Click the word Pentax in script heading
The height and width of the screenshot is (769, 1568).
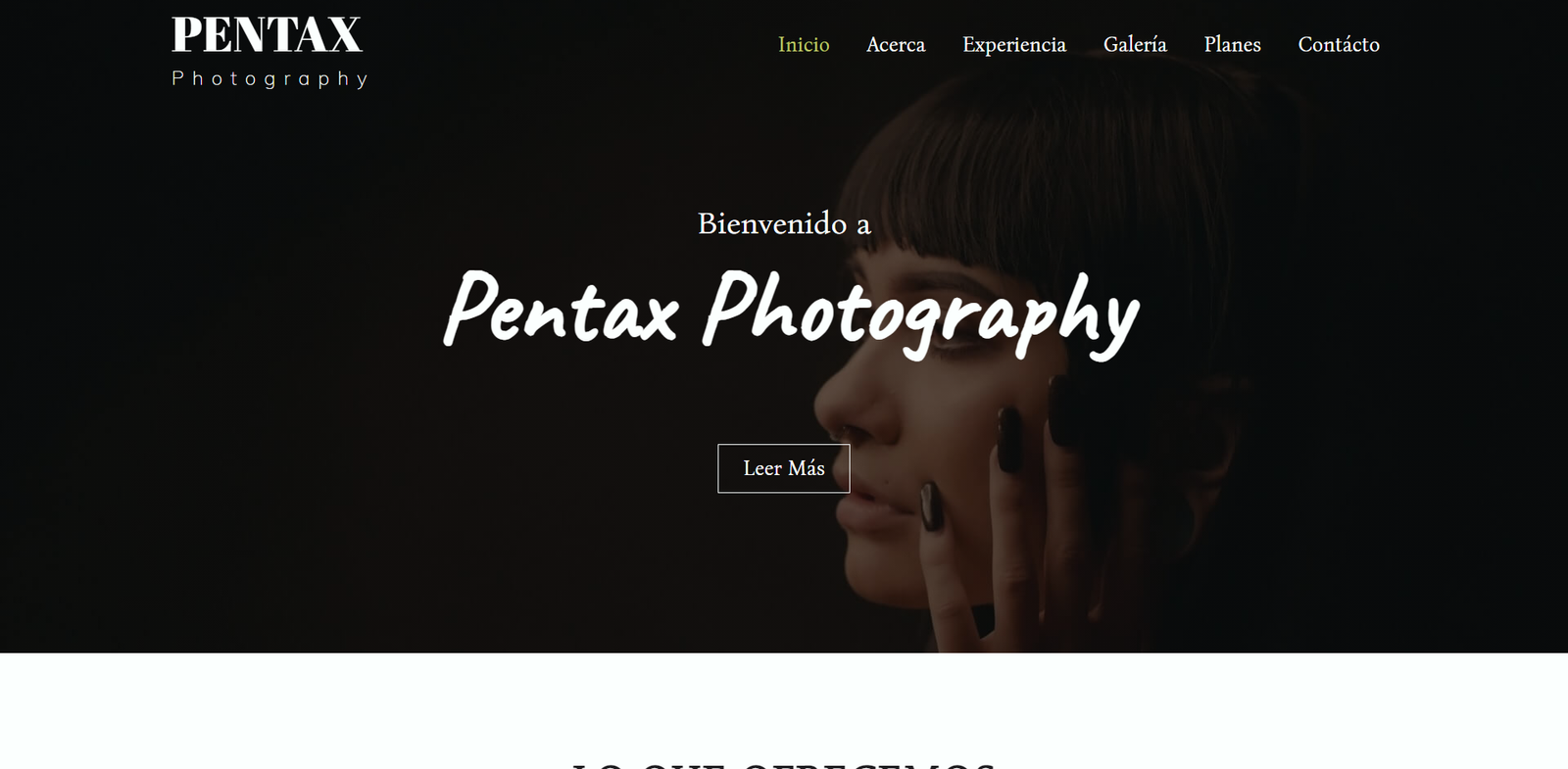point(562,310)
